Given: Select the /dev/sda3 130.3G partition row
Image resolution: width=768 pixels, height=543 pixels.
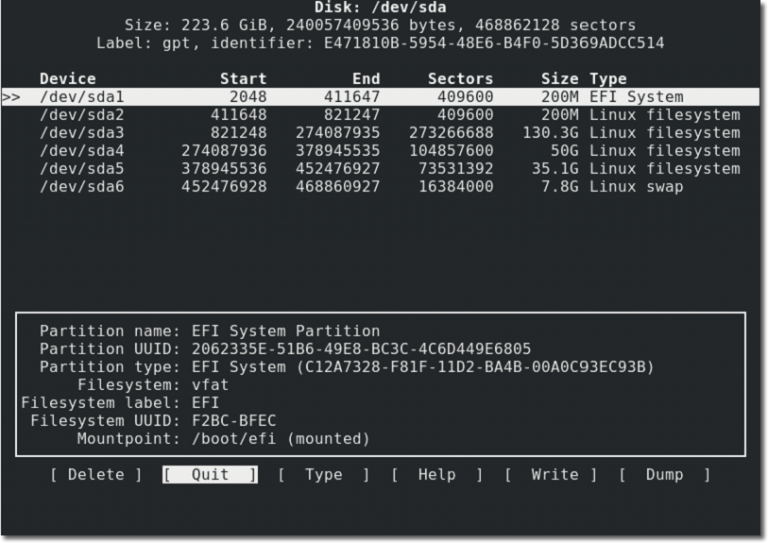Looking at the screenshot, I should [x=381, y=133].
